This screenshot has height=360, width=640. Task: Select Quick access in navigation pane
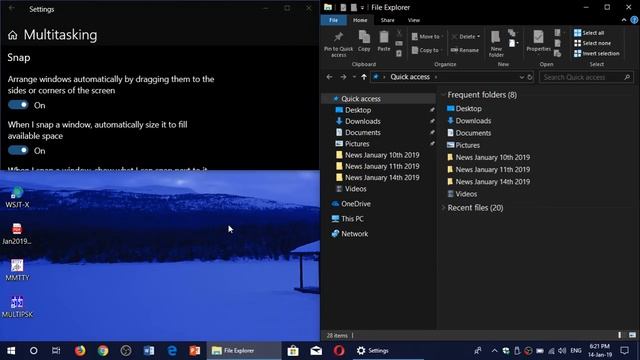click(379, 99)
